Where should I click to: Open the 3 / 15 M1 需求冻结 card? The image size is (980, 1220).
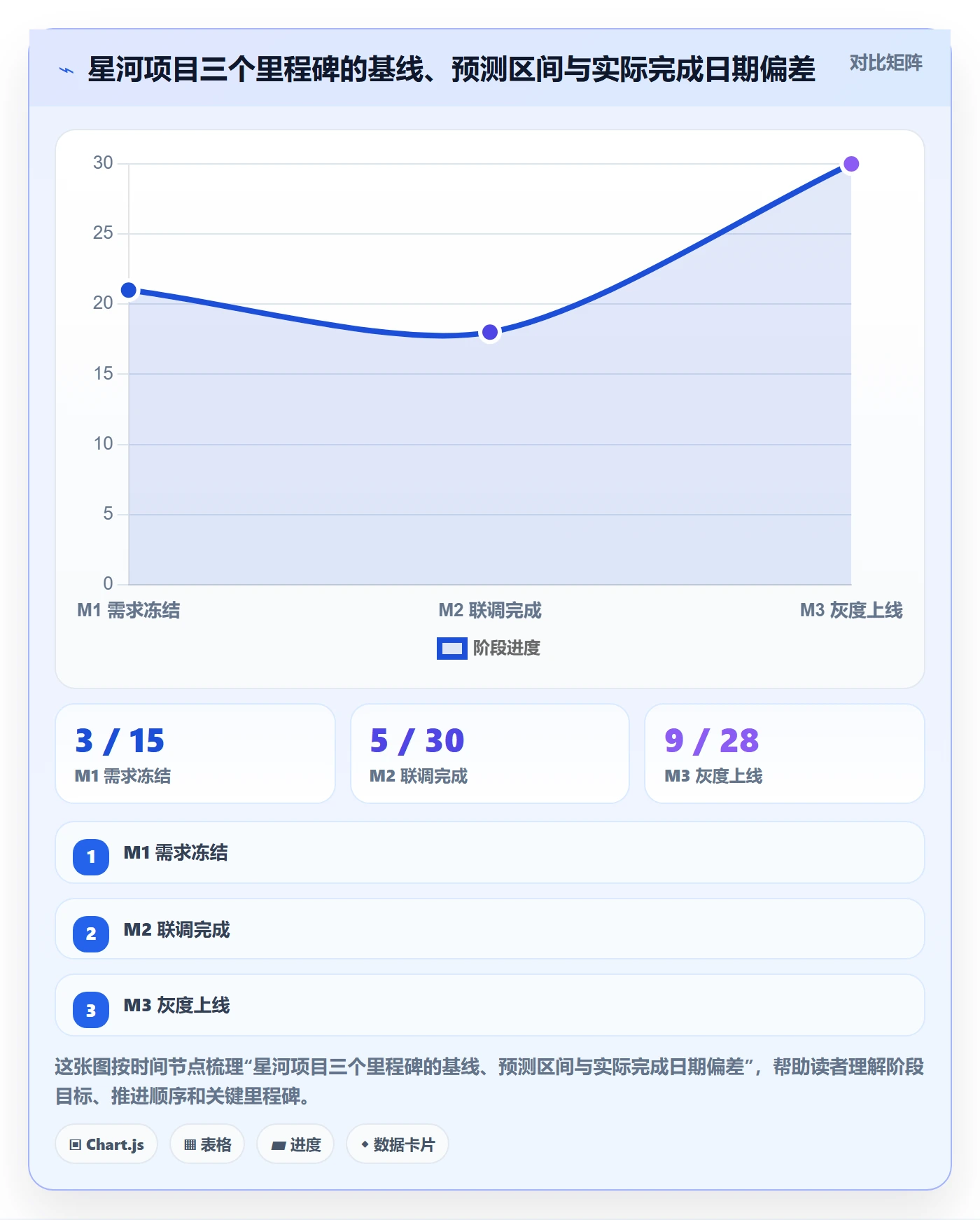pyautogui.click(x=195, y=754)
